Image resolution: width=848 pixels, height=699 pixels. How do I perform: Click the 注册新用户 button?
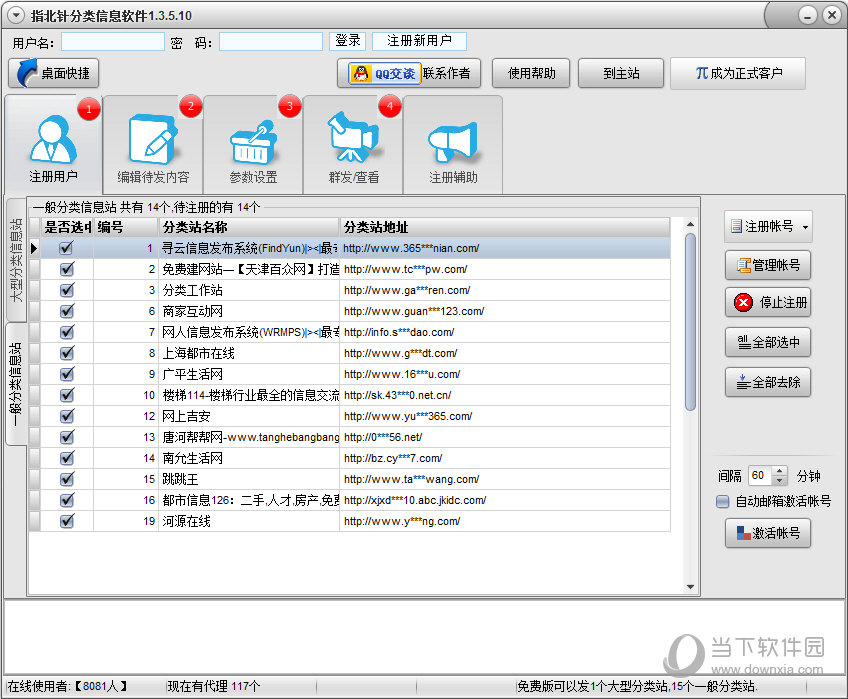[x=419, y=41]
